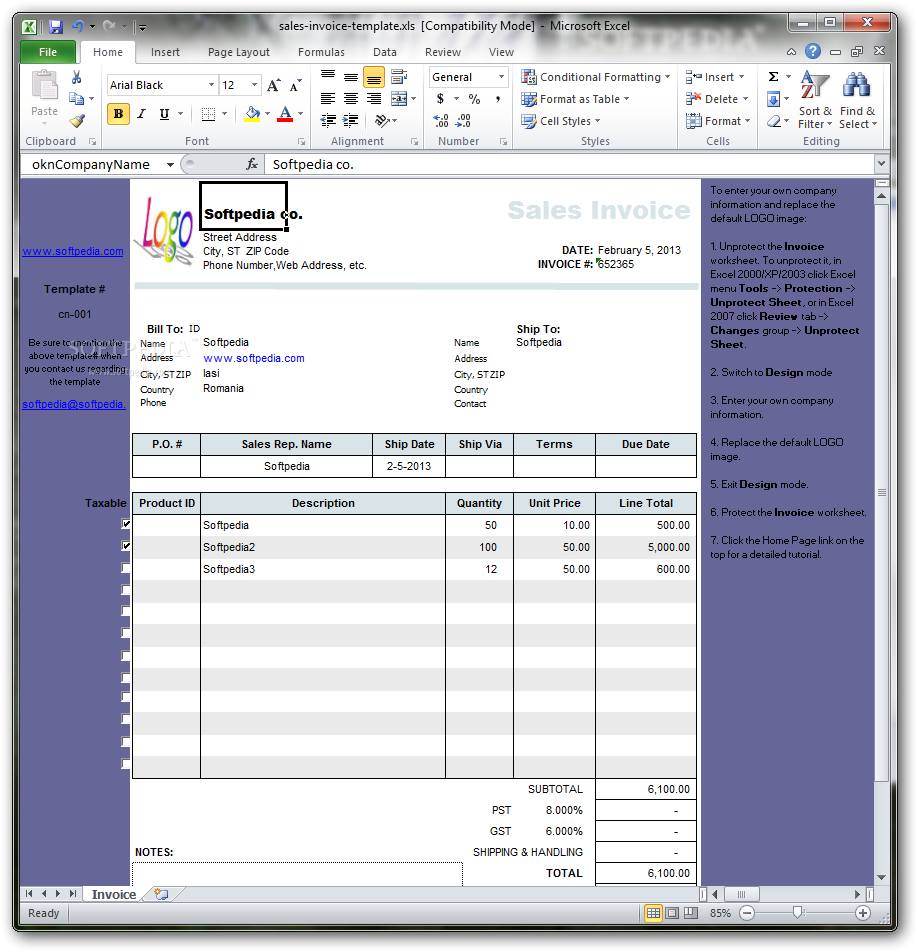Click the Middle Align icon
The width and height of the screenshot is (918, 952).
[x=351, y=76]
